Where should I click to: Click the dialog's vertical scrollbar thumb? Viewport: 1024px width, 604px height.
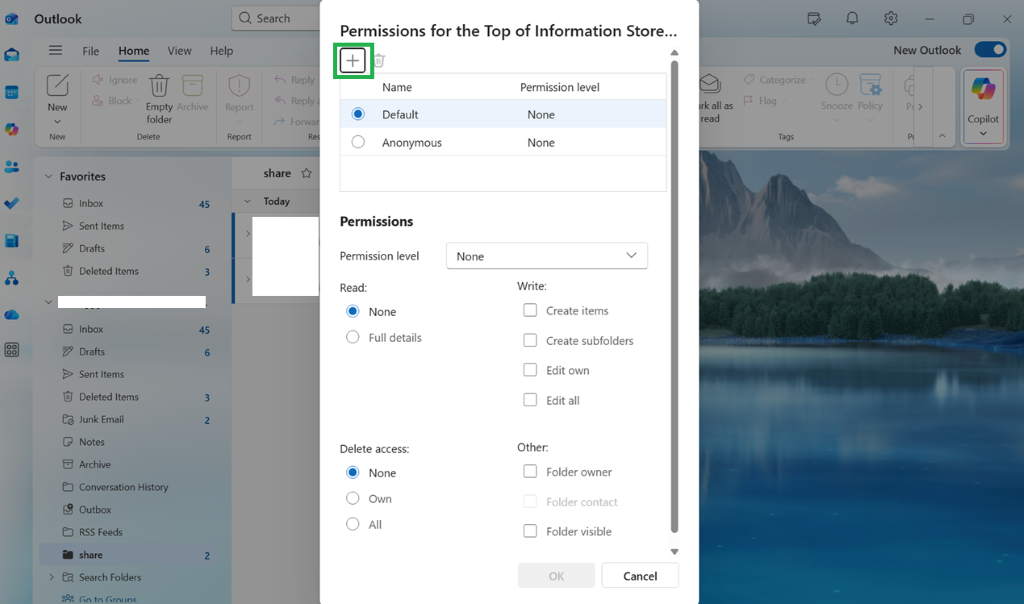click(x=675, y=297)
